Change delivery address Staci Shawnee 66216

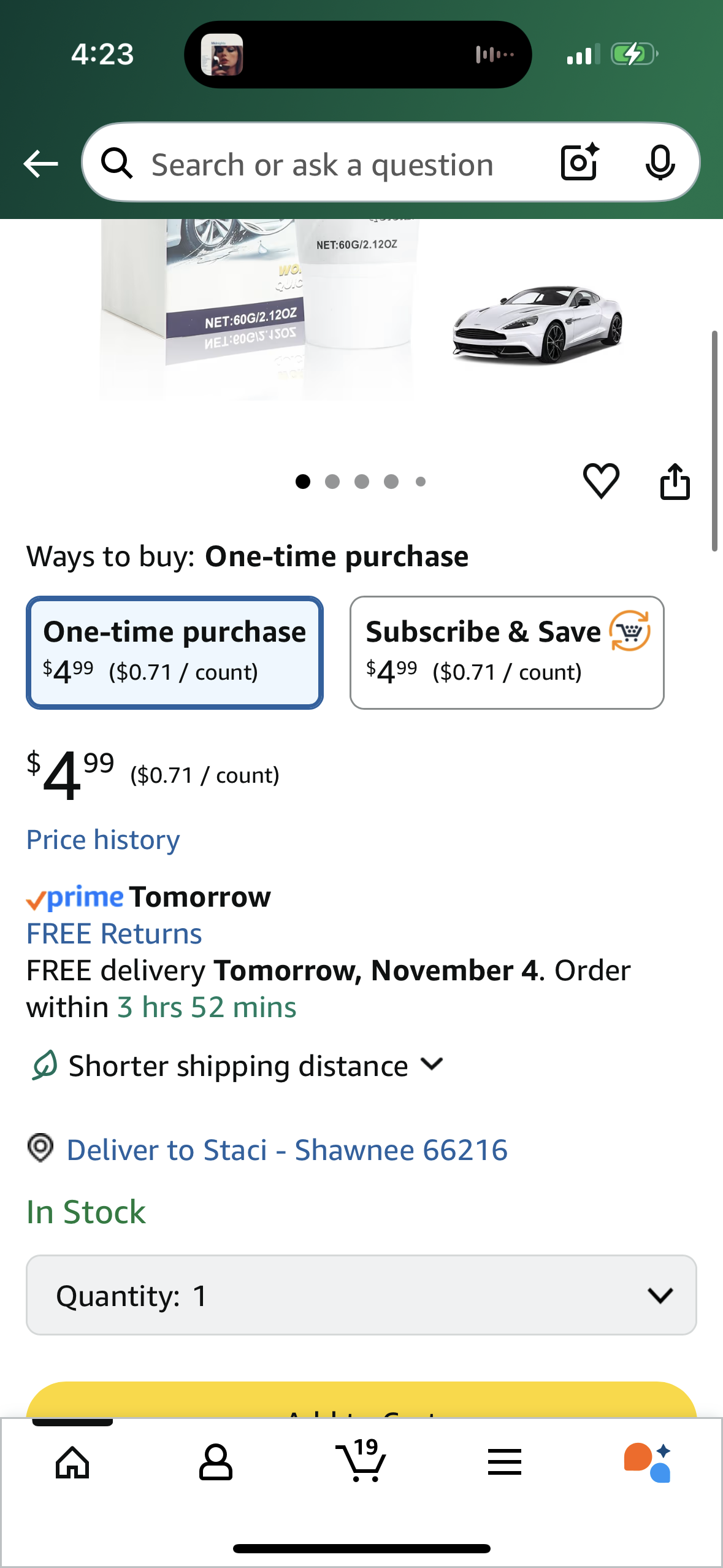click(286, 1150)
